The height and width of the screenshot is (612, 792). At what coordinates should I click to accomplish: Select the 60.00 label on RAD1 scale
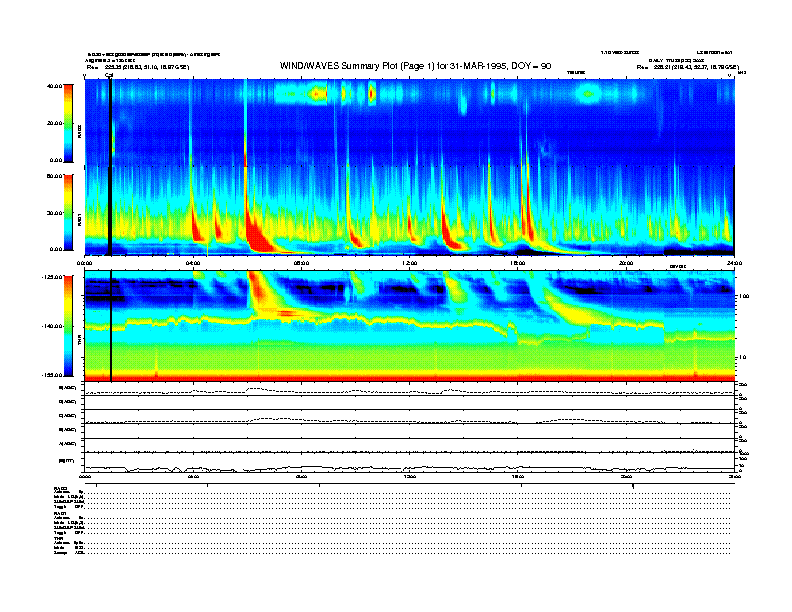[x=54, y=176]
